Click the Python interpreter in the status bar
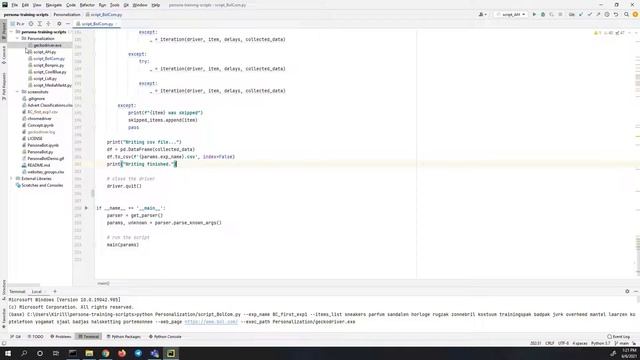 pos(601,344)
